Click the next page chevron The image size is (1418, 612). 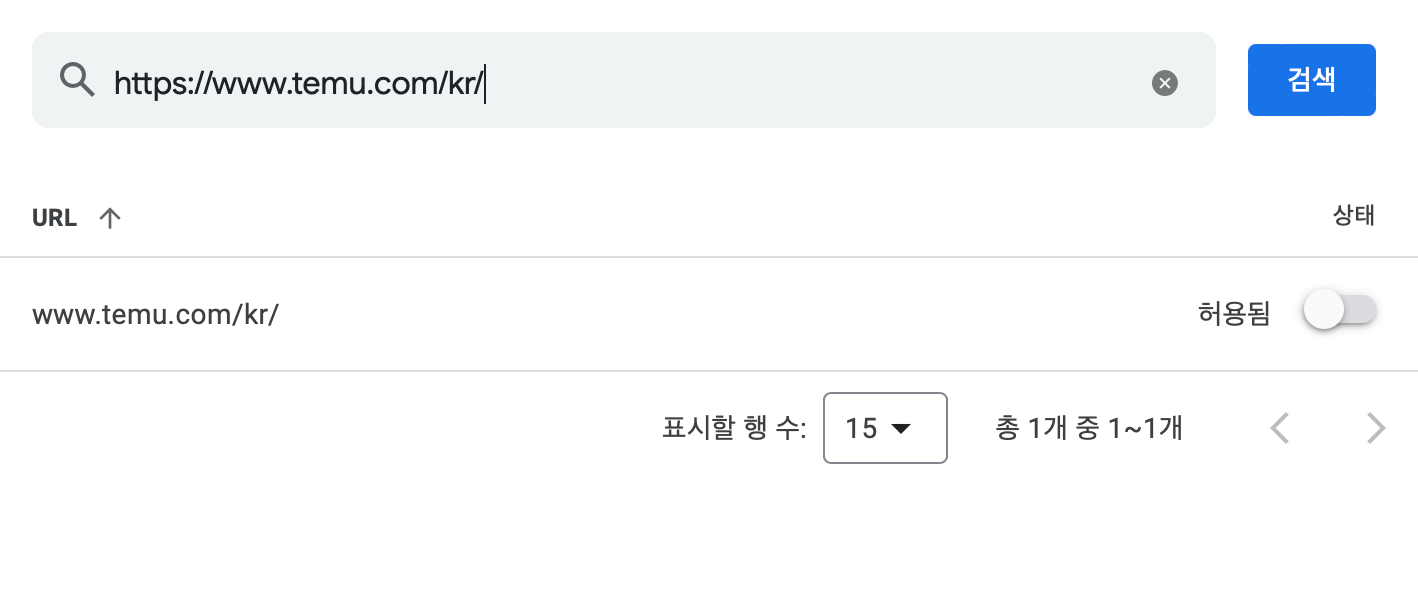1377,428
